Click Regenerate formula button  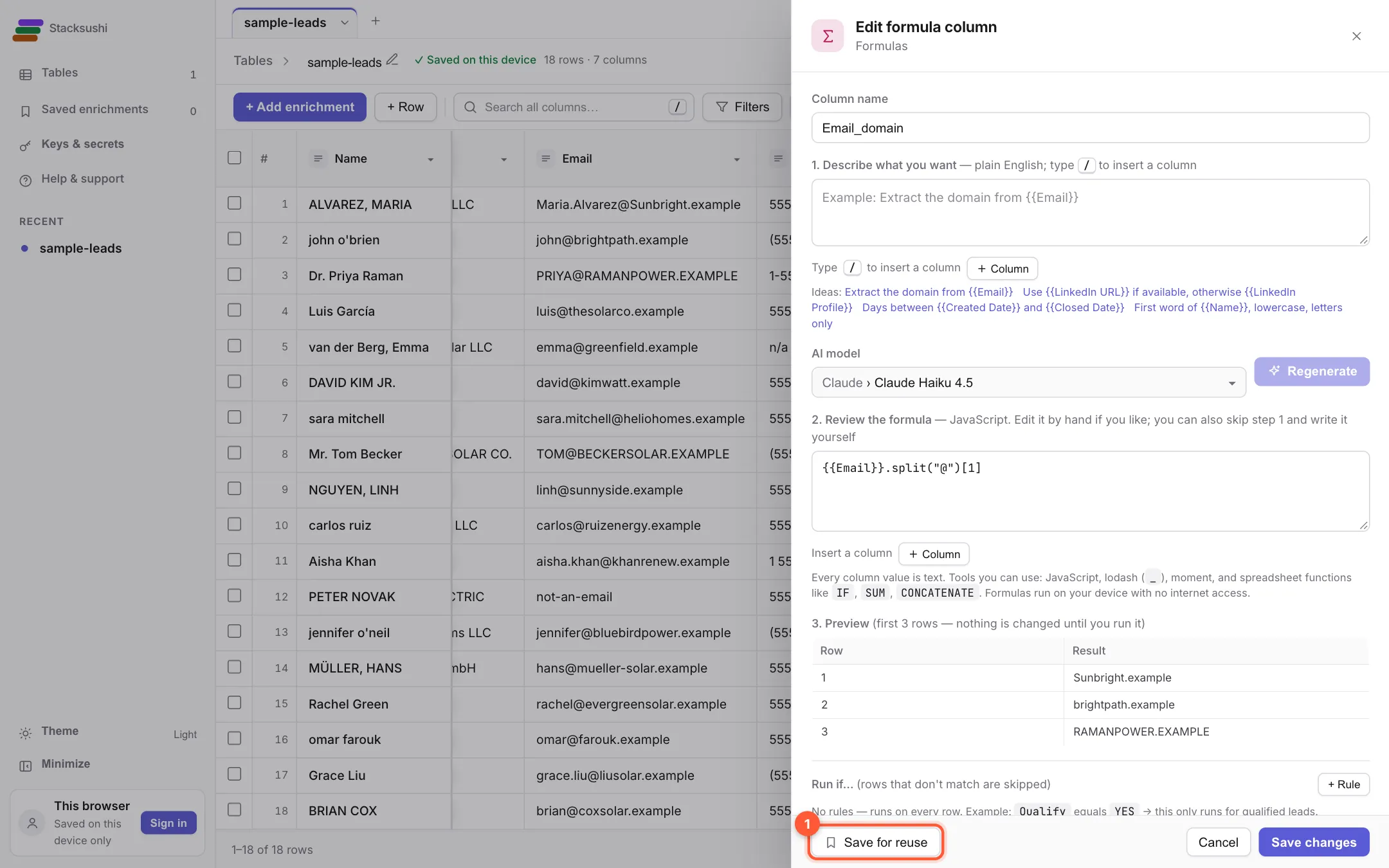click(x=1312, y=371)
